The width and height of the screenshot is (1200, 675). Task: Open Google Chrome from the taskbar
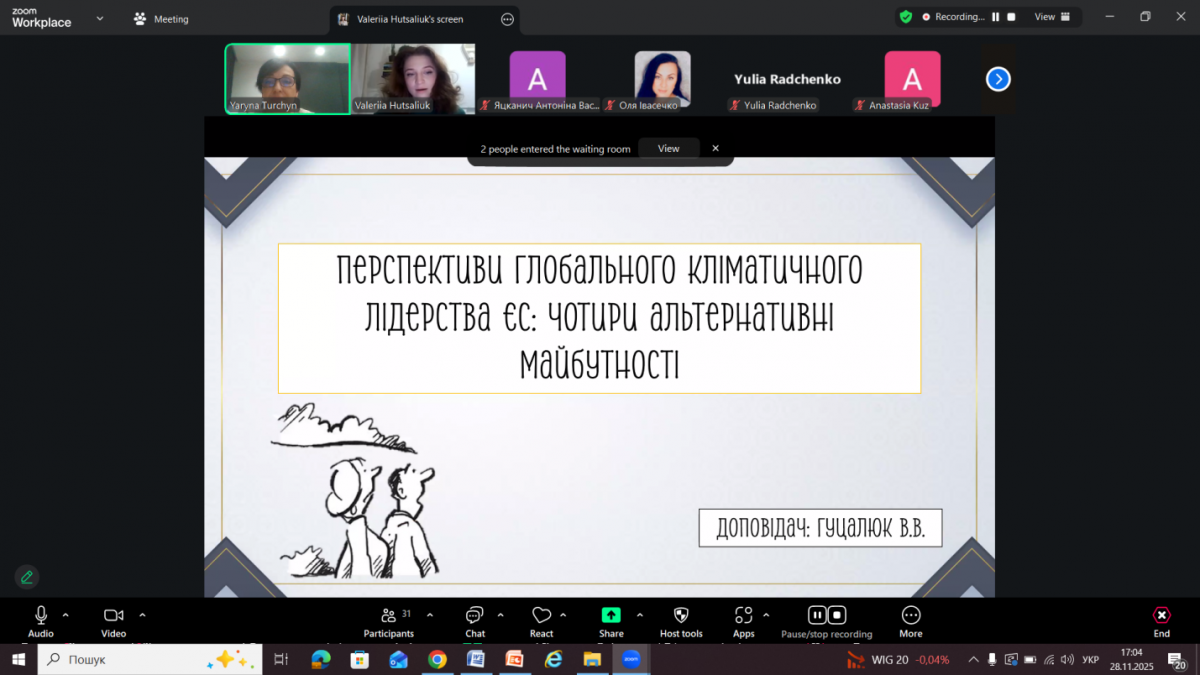(x=437, y=659)
